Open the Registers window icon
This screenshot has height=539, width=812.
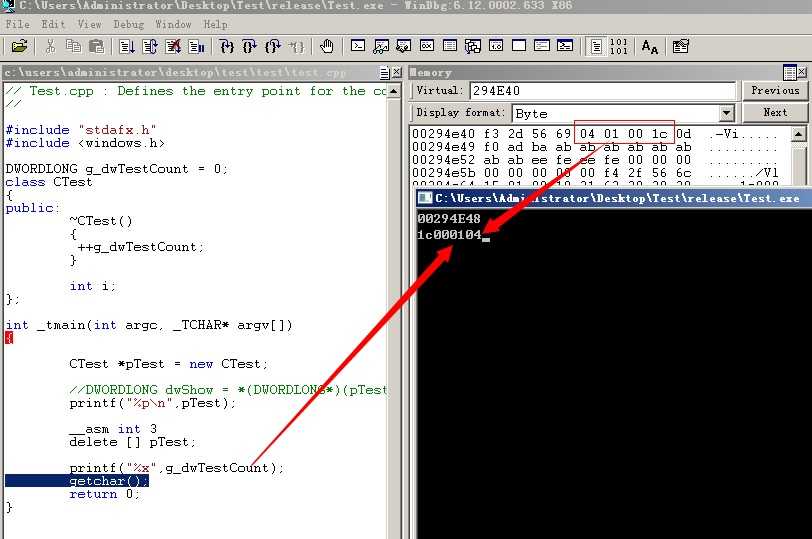(427, 46)
